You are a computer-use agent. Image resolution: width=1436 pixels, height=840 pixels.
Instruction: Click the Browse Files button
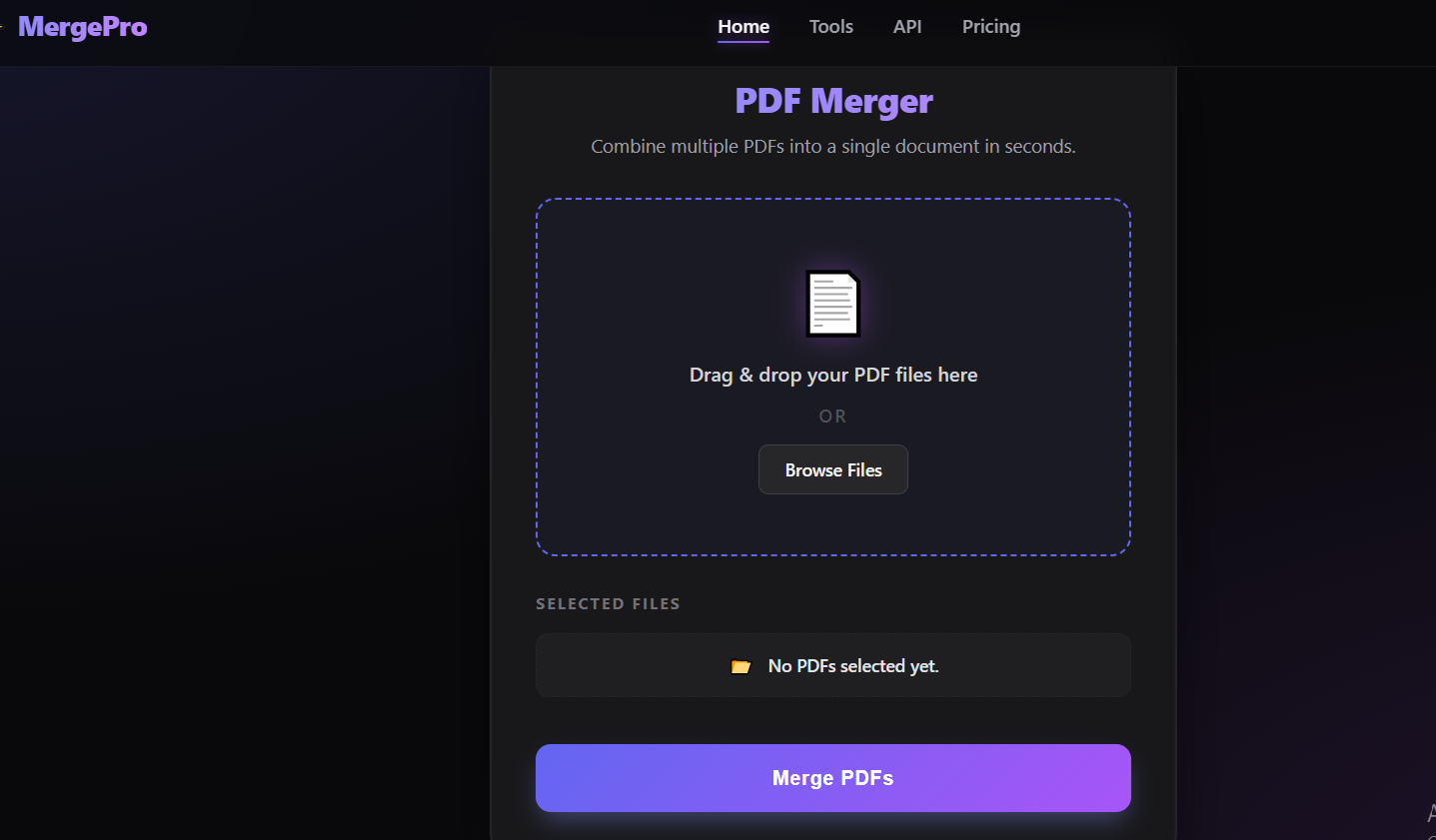tap(833, 469)
